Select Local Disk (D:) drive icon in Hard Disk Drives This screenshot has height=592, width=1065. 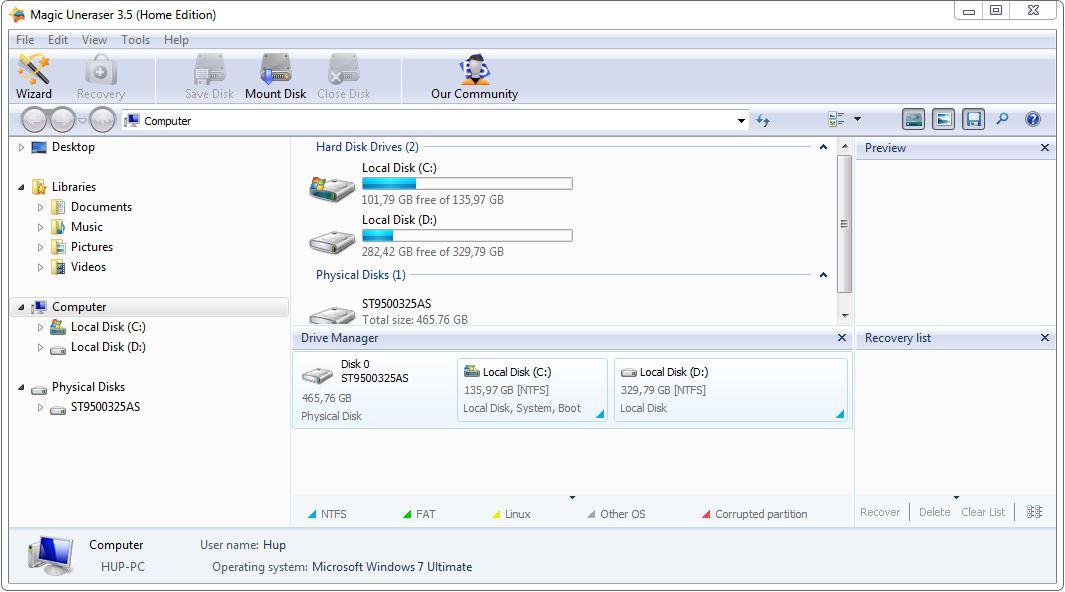[x=332, y=242]
